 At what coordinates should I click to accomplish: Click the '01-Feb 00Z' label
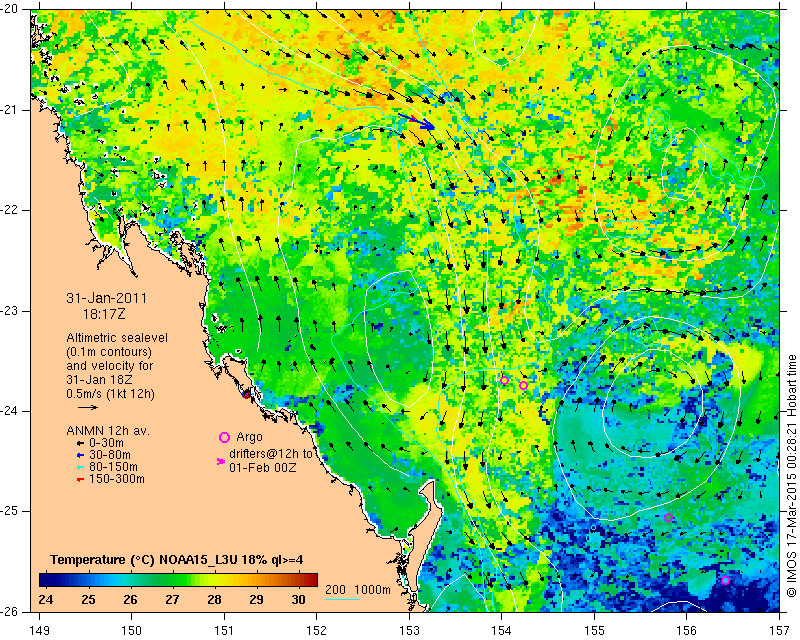[x=263, y=467]
